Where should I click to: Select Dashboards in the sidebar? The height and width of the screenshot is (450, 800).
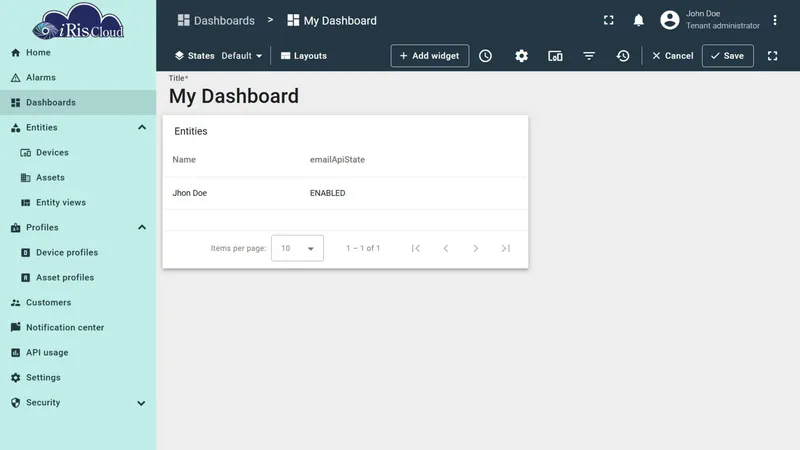tap(78, 103)
